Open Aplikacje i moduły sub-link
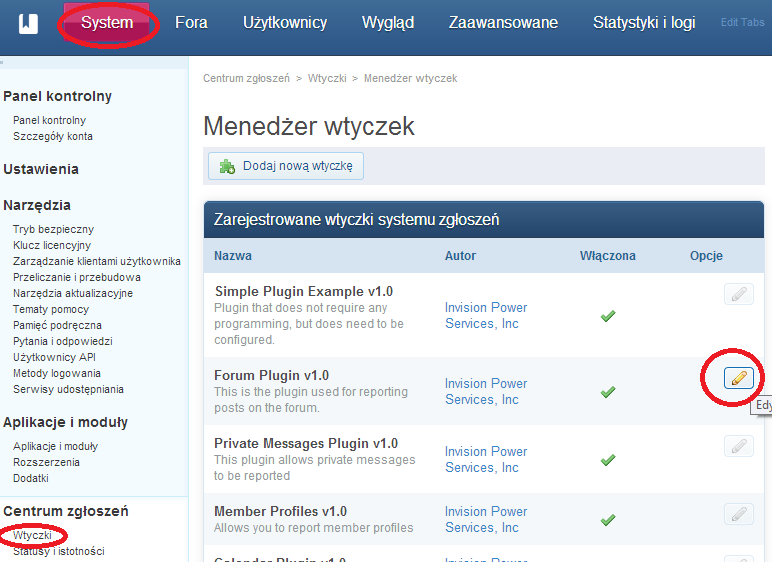Screen dimensions: 772x563 55,446
